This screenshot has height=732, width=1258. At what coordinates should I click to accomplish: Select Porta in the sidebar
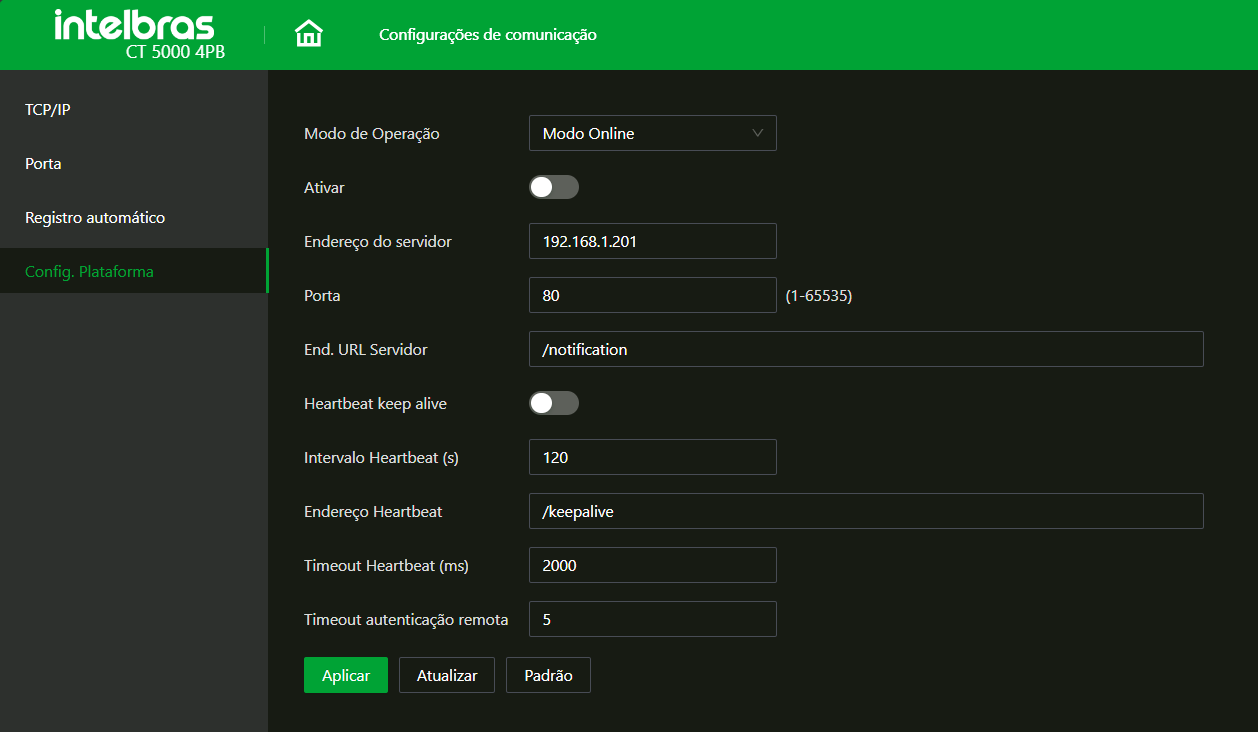(43, 163)
